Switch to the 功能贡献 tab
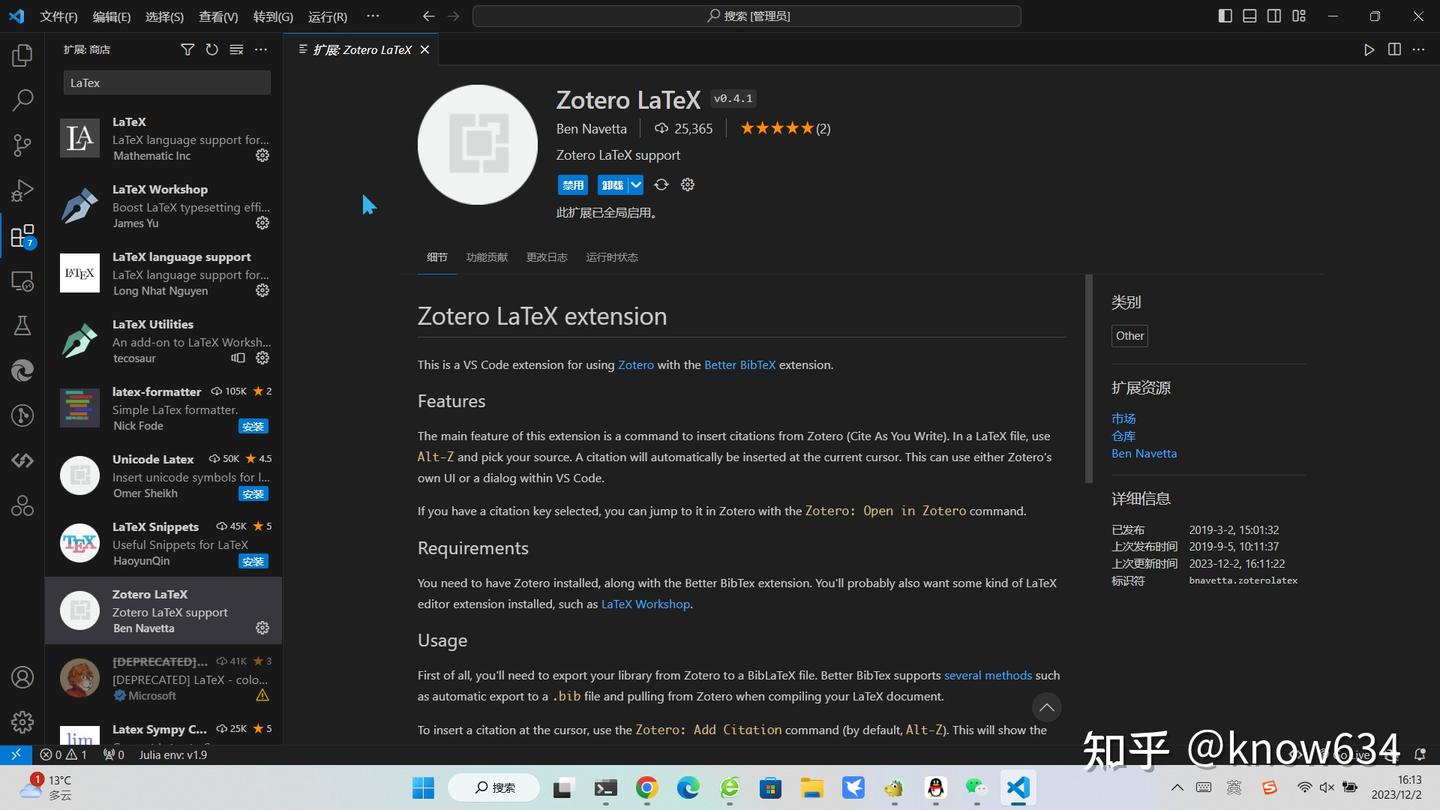Screen dimensions: 1440x810 [487, 257]
